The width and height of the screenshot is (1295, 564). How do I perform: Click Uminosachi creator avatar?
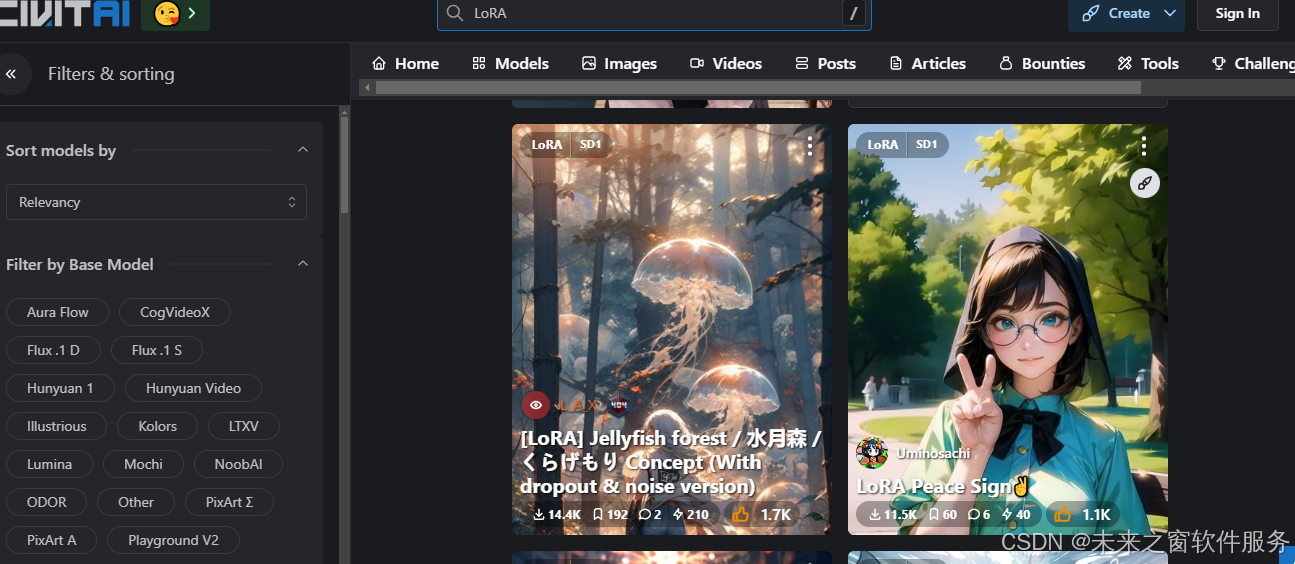872,453
